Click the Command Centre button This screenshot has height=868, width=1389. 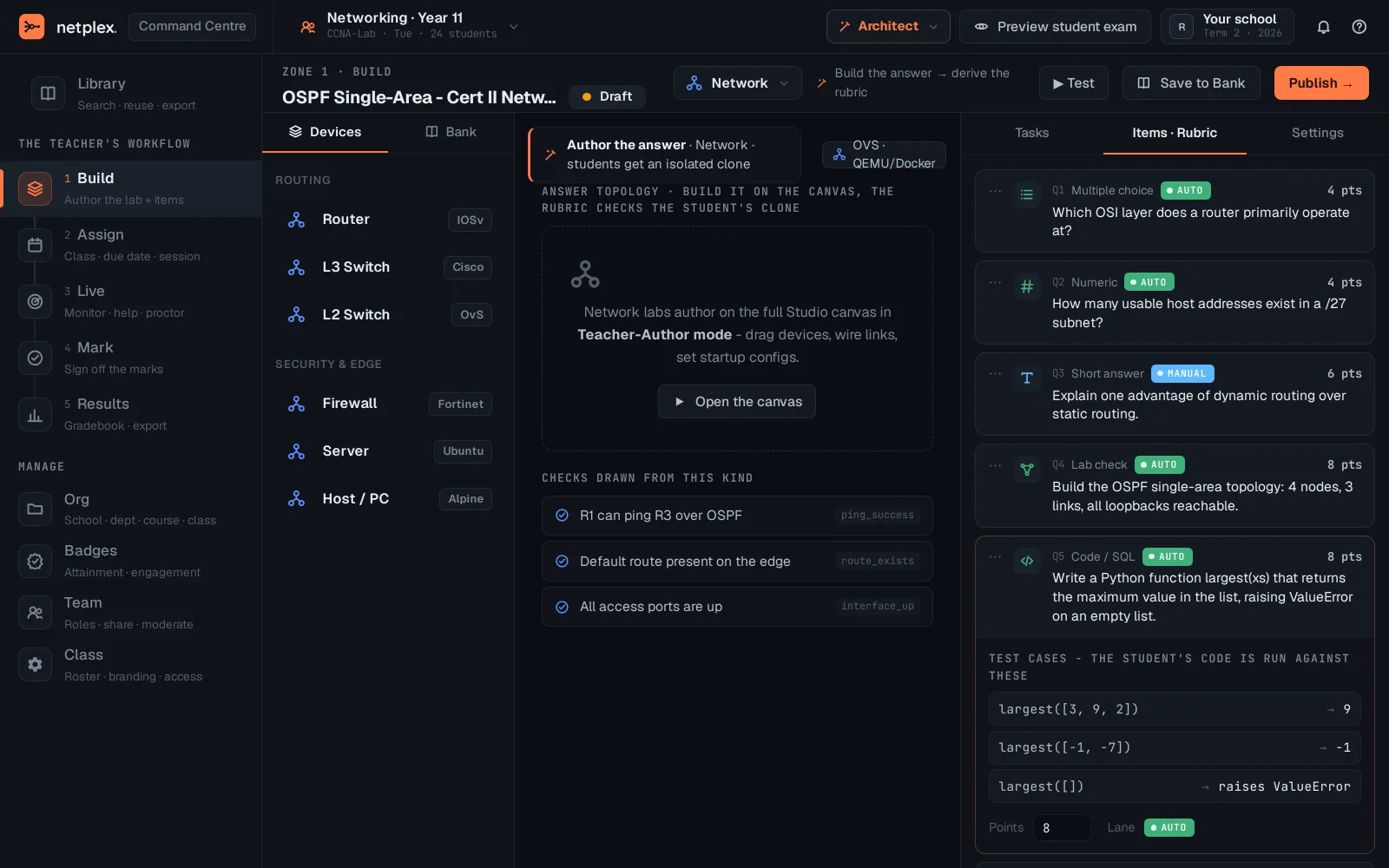point(192,27)
